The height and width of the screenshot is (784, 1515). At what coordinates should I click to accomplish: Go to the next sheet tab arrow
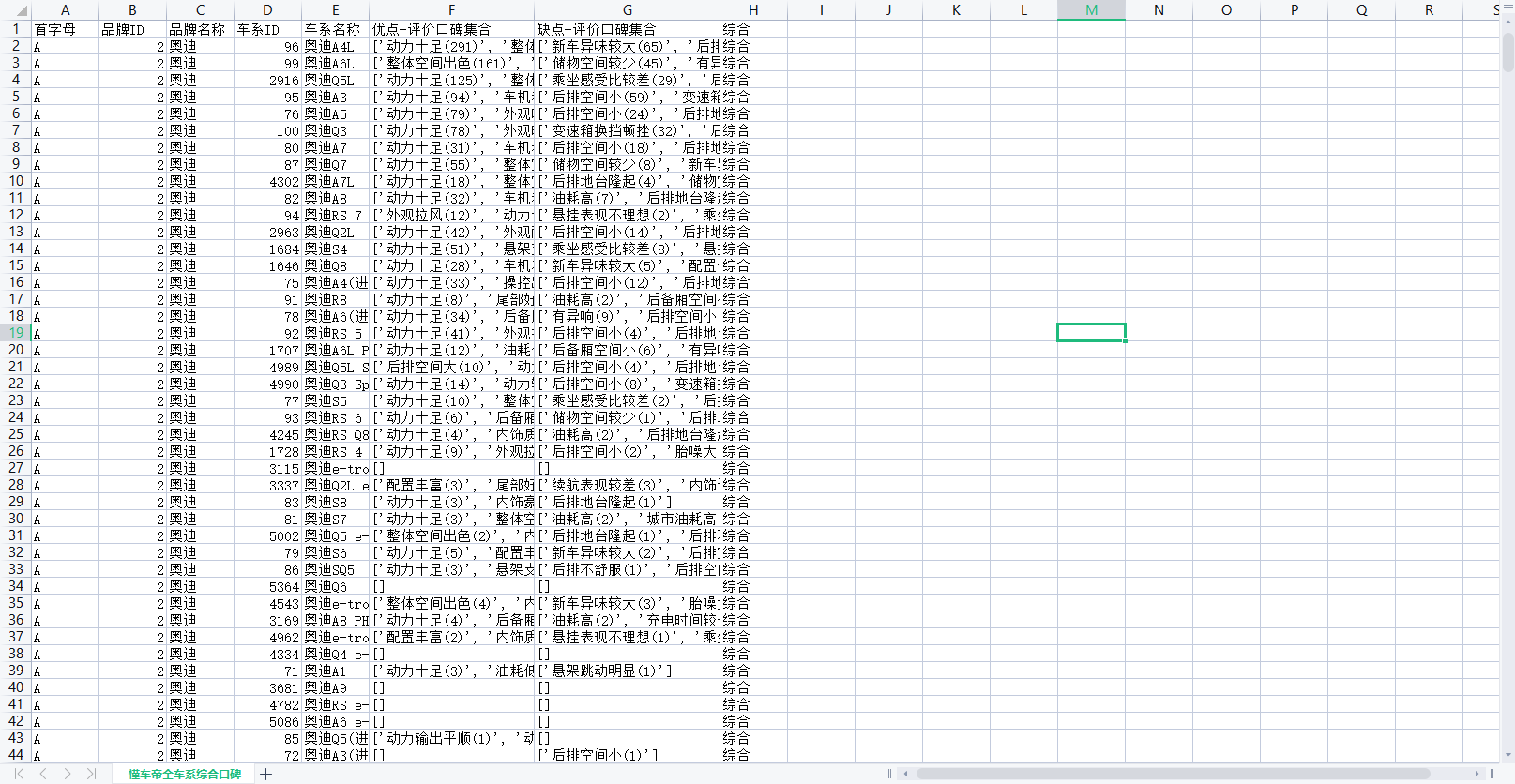pos(68,774)
